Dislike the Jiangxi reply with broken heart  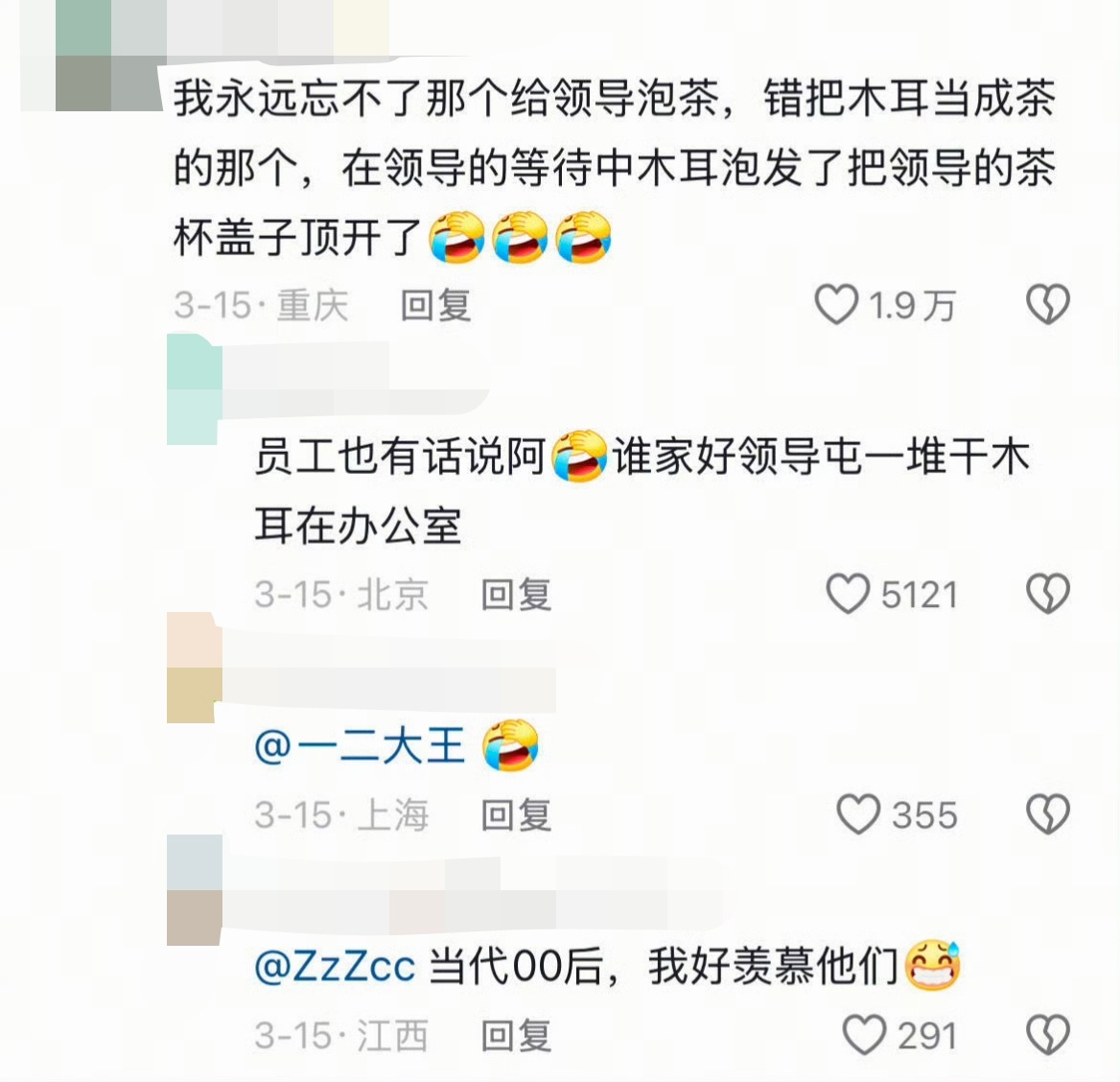coord(1048,1034)
